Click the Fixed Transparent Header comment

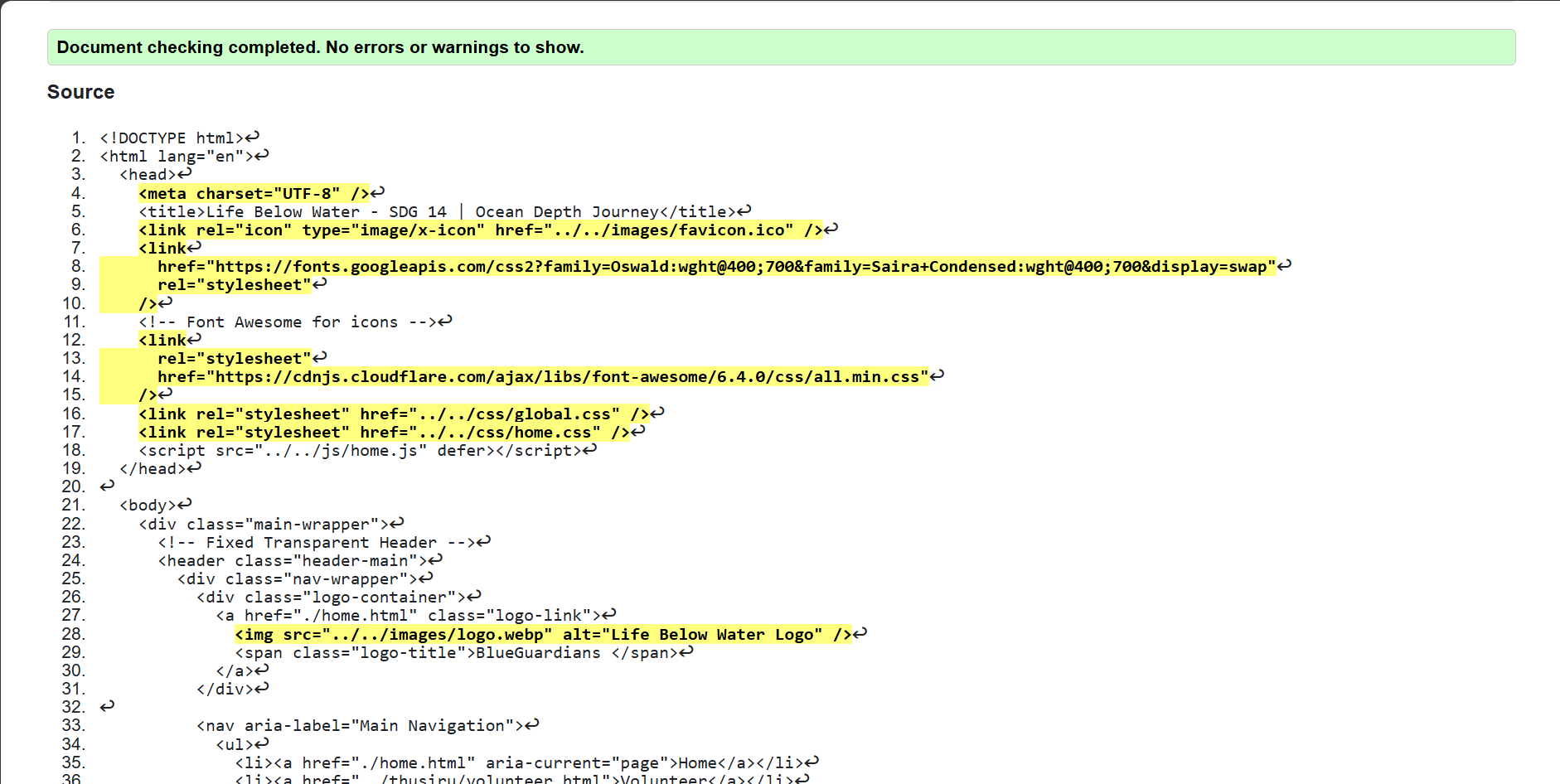tap(319, 542)
